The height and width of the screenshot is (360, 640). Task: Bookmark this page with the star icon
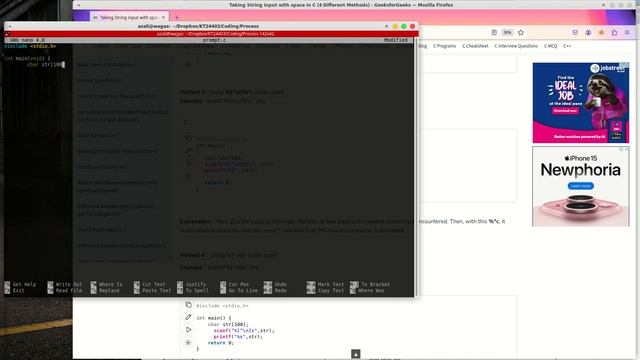coord(521,32)
